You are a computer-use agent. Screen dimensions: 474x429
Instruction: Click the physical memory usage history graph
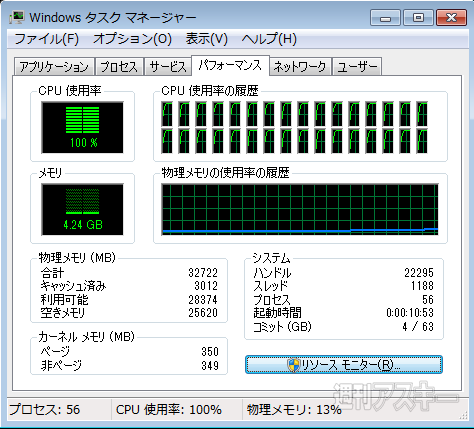pyautogui.click(x=300, y=209)
